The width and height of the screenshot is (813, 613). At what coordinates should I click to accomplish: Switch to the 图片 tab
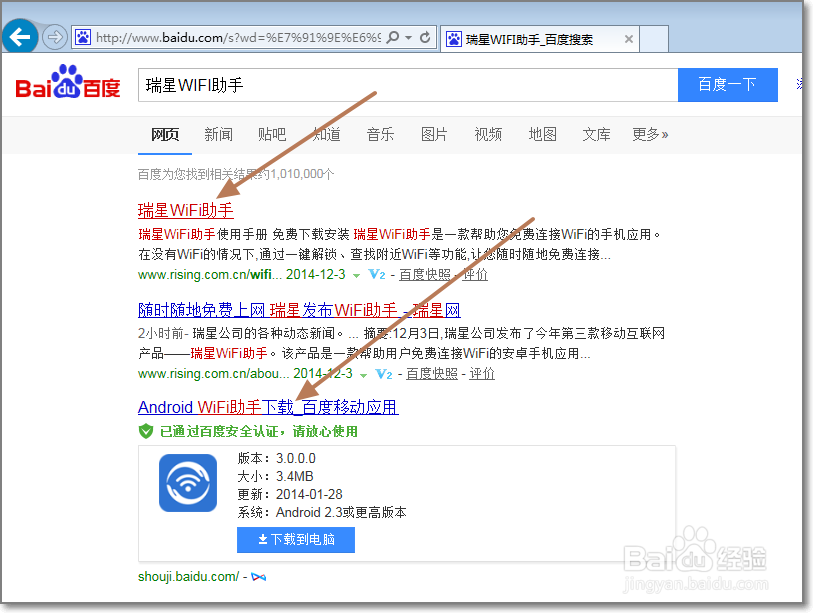point(434,135)
